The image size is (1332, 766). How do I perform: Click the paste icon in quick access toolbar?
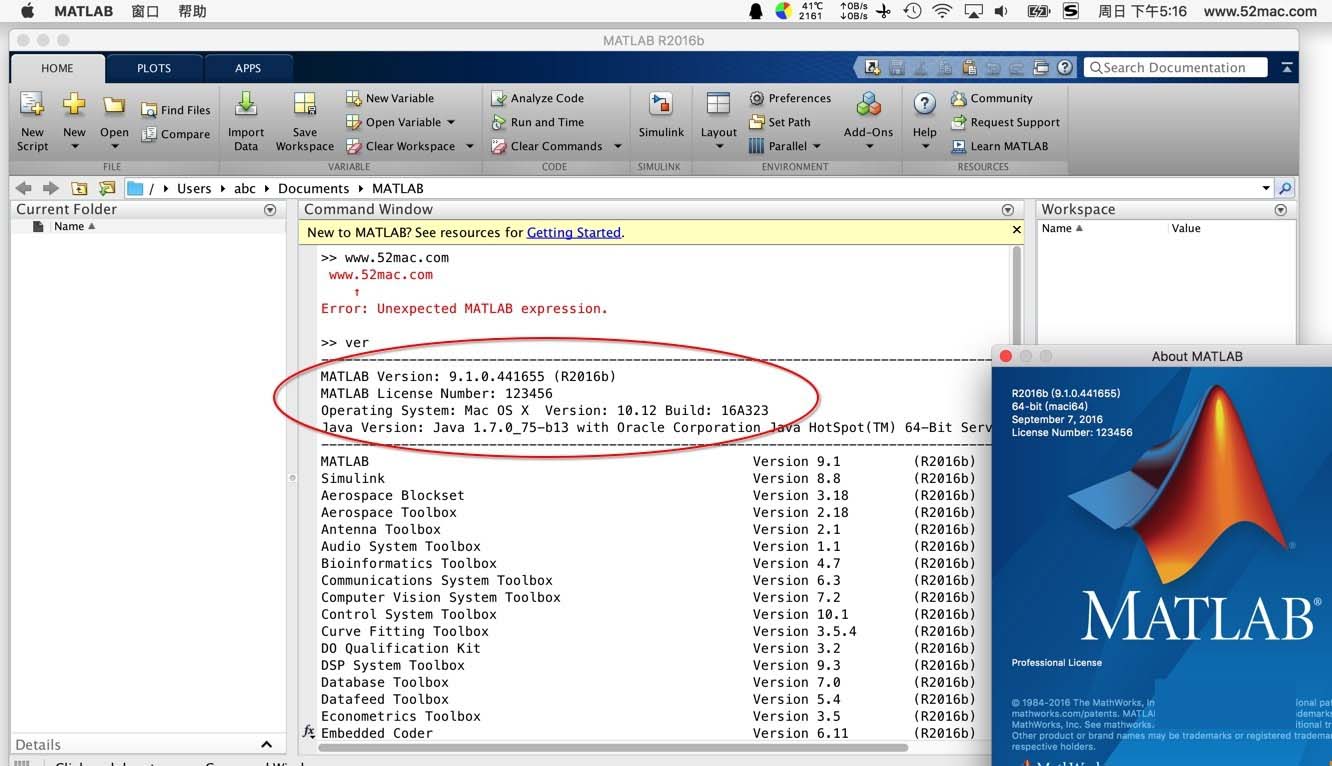point(969,68)
